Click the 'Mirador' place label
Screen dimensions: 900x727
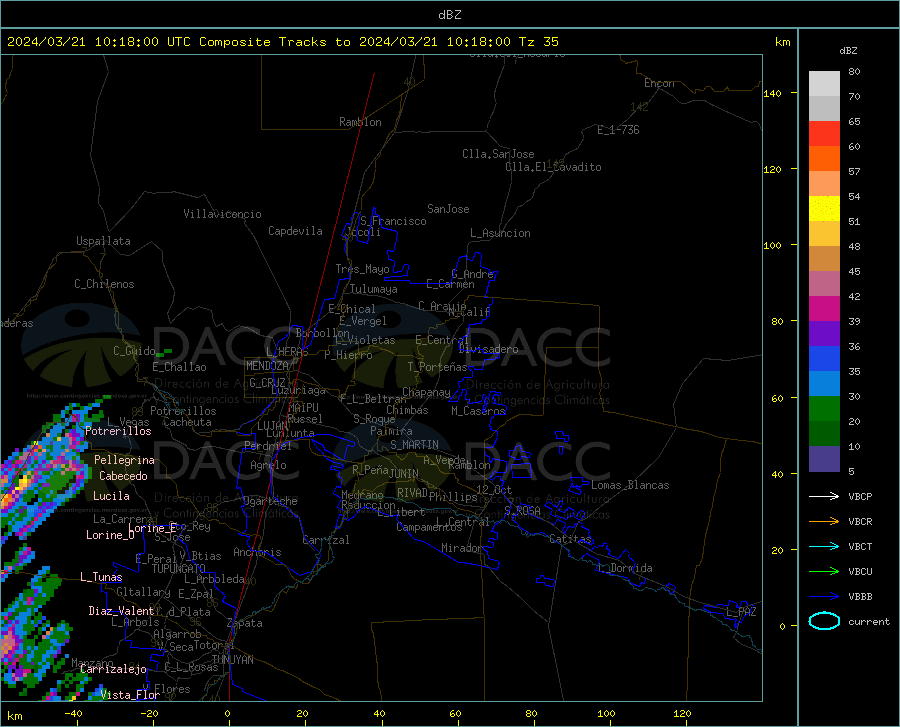coord(462,549)
